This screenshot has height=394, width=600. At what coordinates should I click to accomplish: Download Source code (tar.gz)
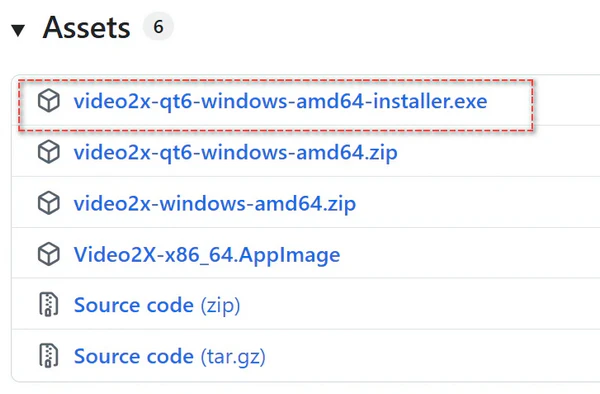(170, 357)
